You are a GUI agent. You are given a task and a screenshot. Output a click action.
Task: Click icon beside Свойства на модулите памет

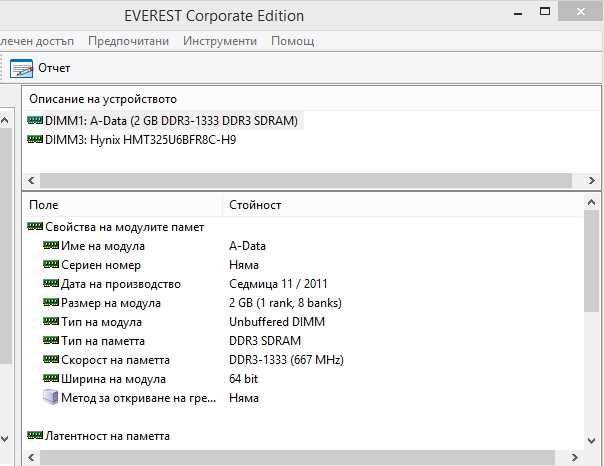pos(35,226)
